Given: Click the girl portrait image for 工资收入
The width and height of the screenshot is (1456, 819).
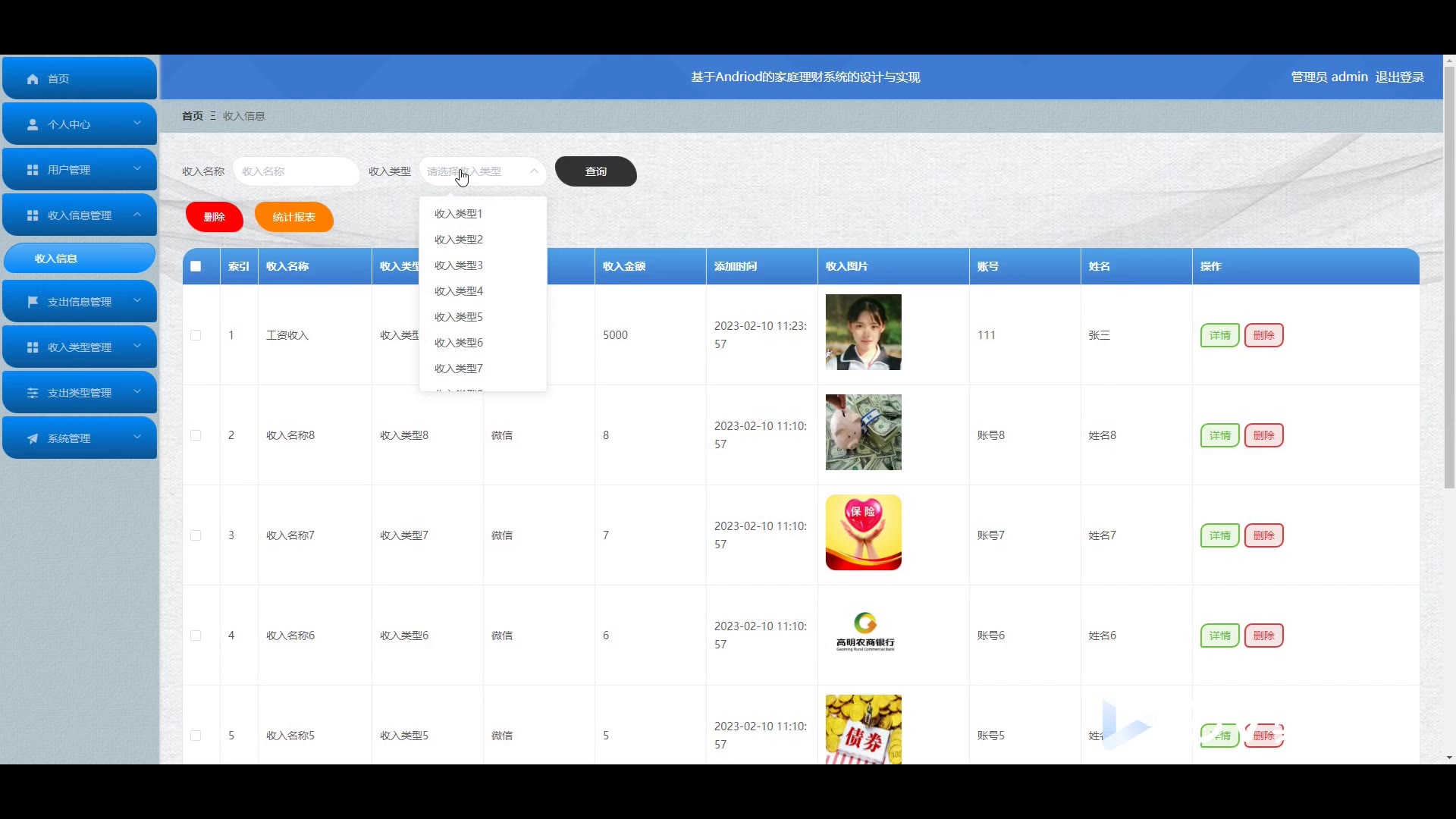Looking at the screenshot, I should tap(864, 332).
